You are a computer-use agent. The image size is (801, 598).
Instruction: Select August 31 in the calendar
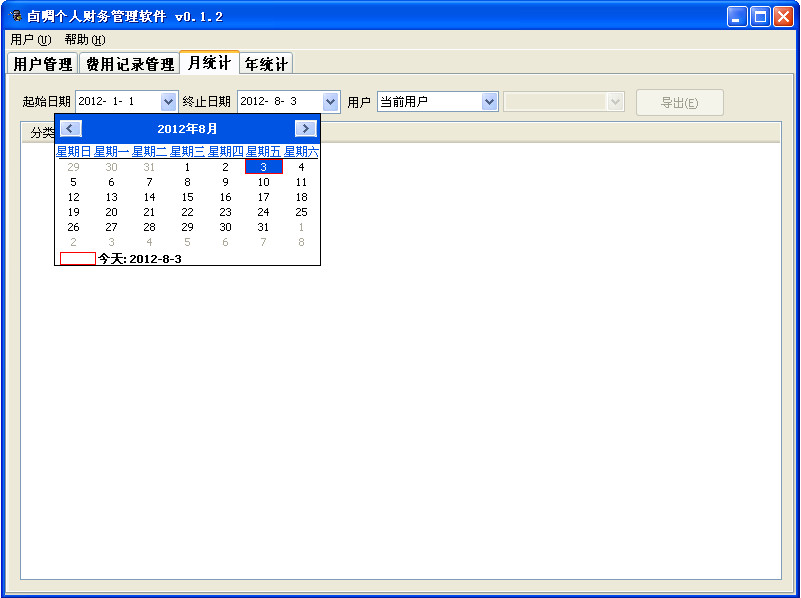pos(263,227)
